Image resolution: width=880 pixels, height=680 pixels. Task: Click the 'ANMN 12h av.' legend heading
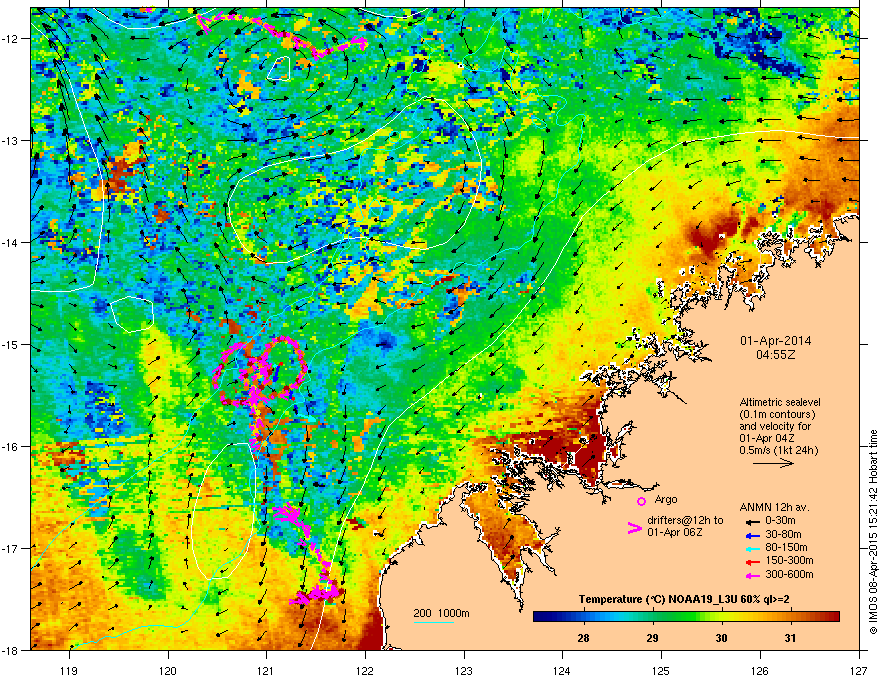click(774, 507)
